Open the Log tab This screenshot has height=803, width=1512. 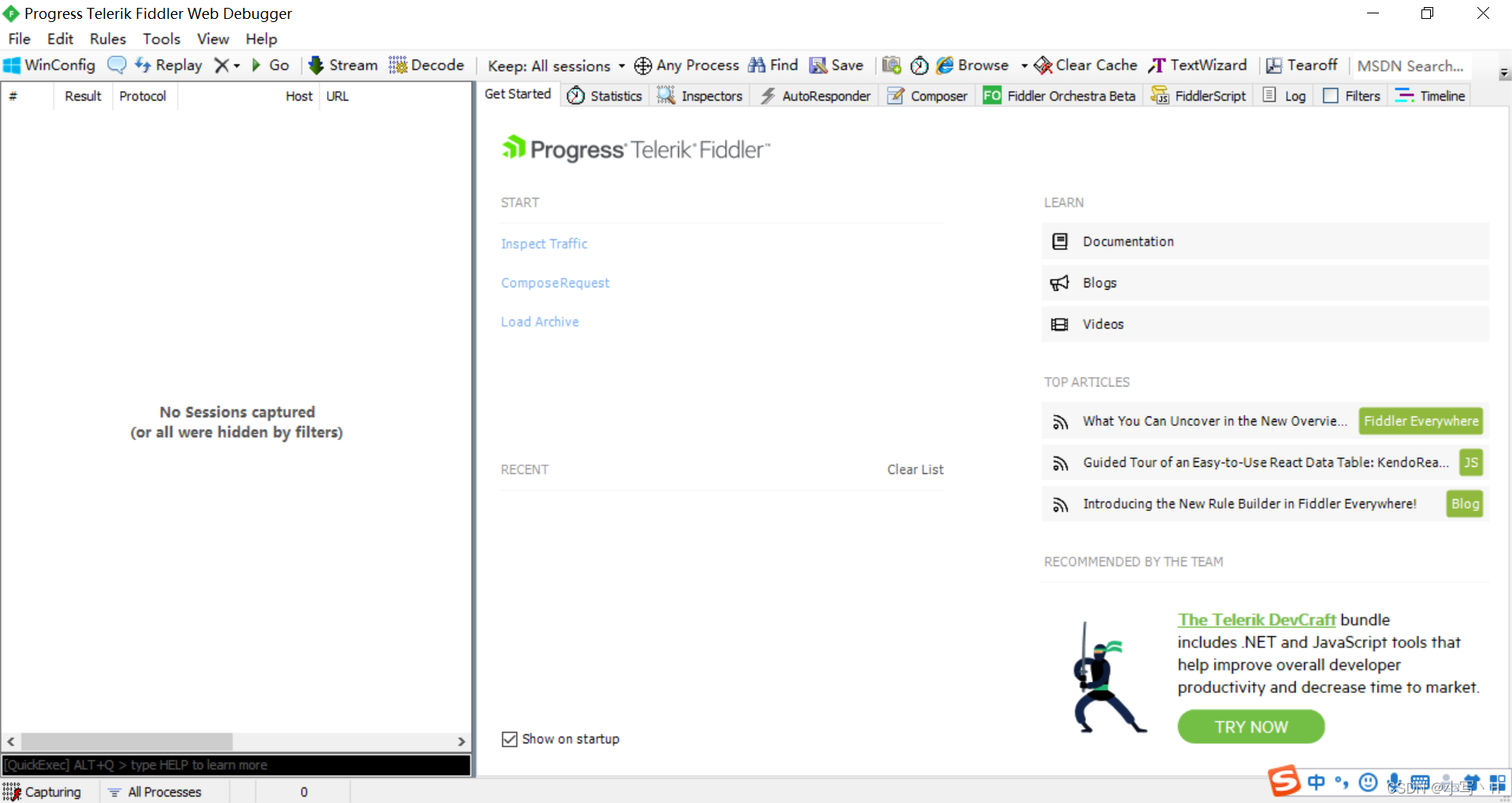click(1284, 96)
